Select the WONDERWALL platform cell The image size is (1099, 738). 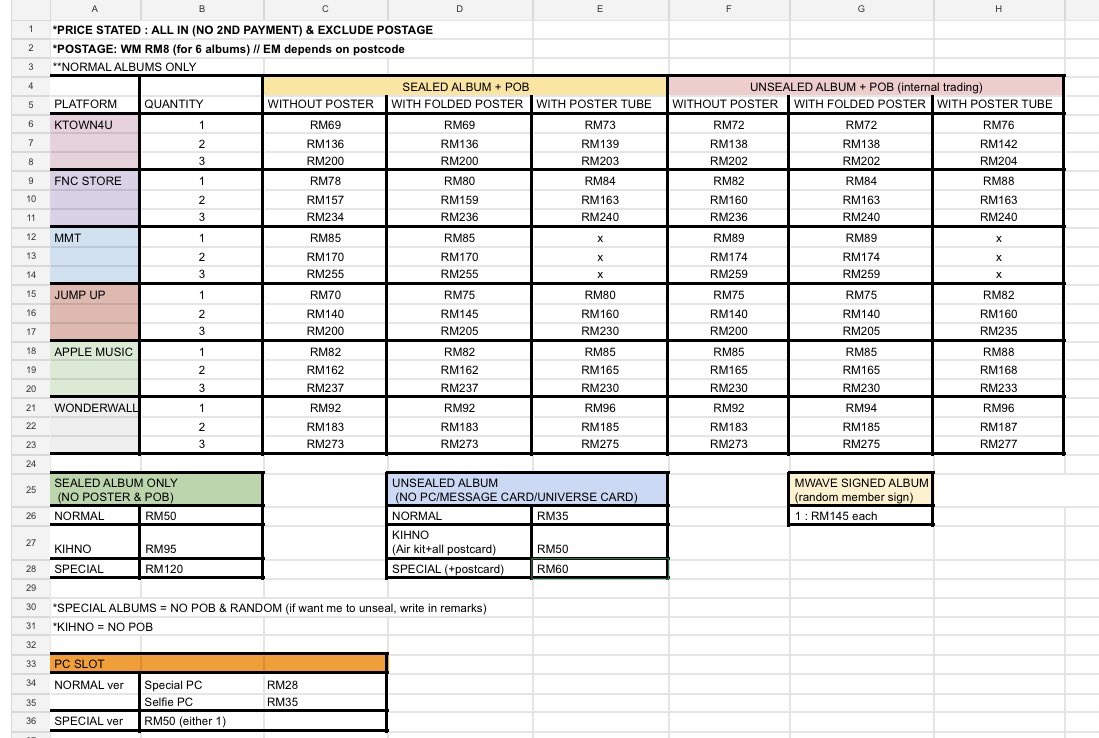pos(95,408)
